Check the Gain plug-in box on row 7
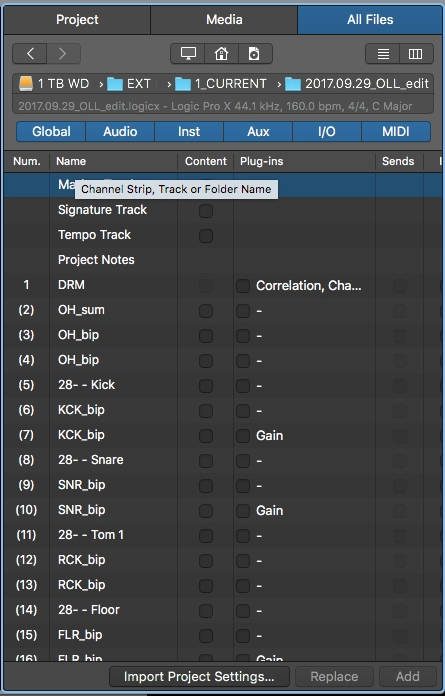The image size is (445, 696). pos(243,436)
